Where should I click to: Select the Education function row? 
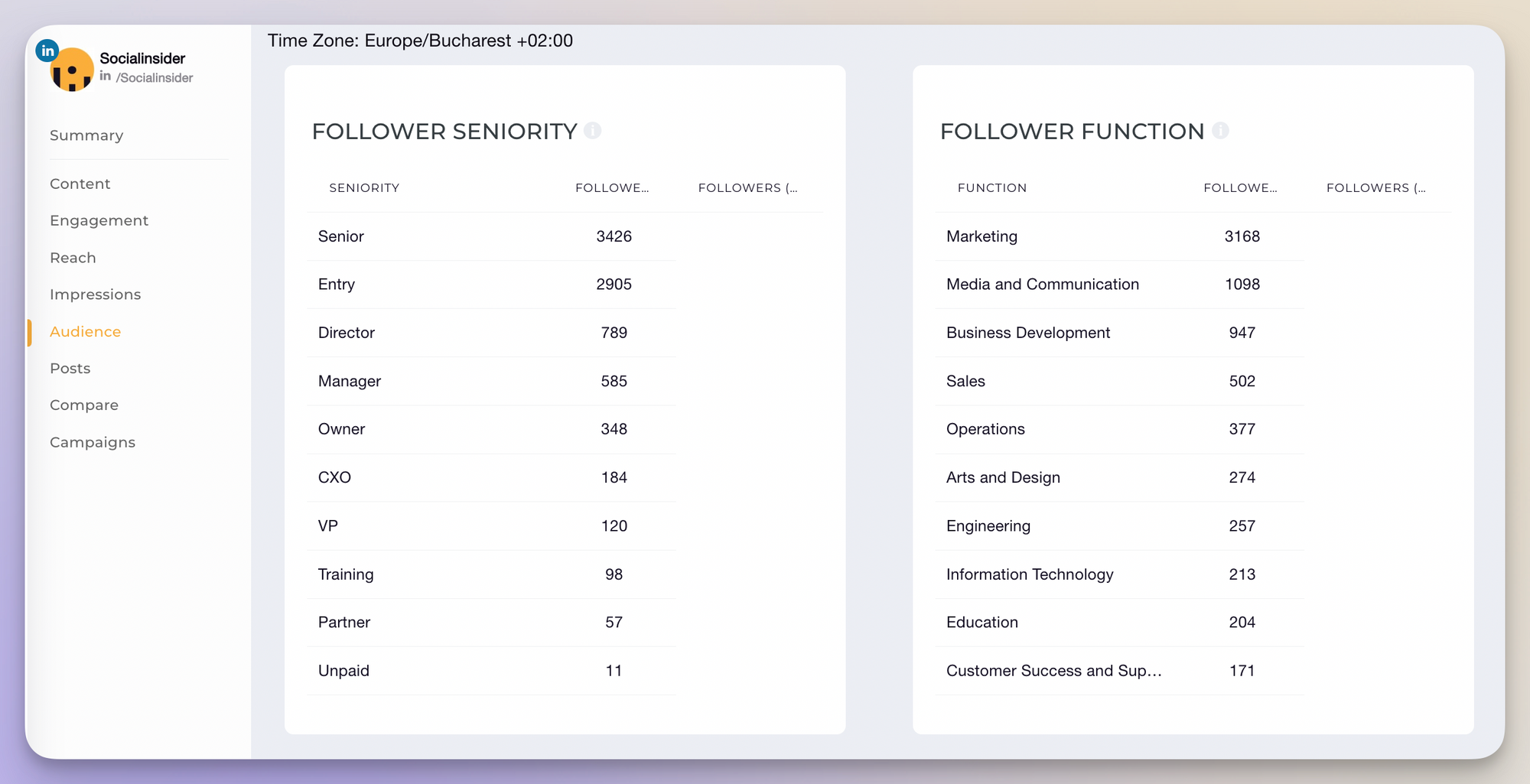pos(1119,622)
